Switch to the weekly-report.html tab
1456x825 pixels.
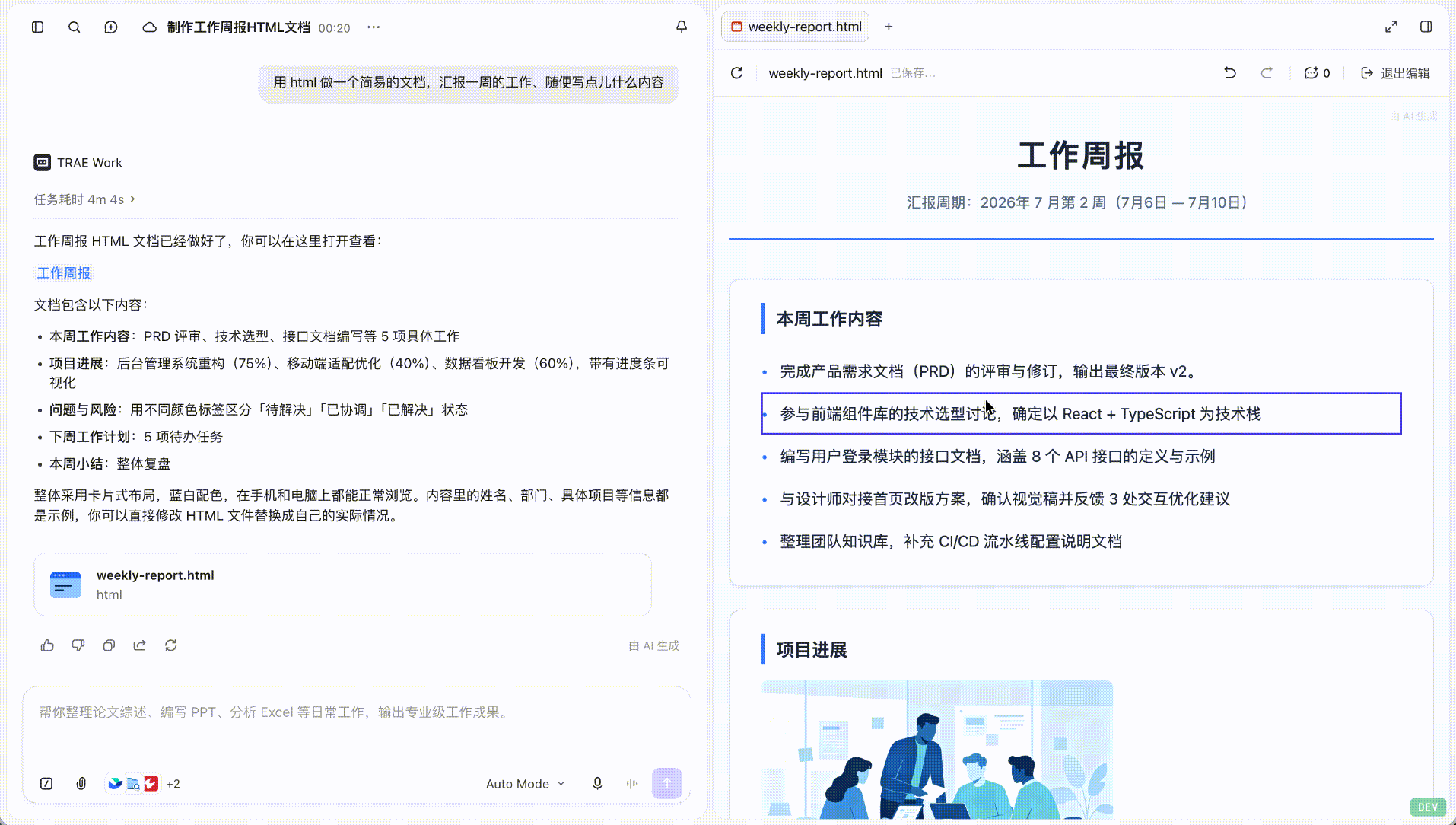tap(796, 27)
